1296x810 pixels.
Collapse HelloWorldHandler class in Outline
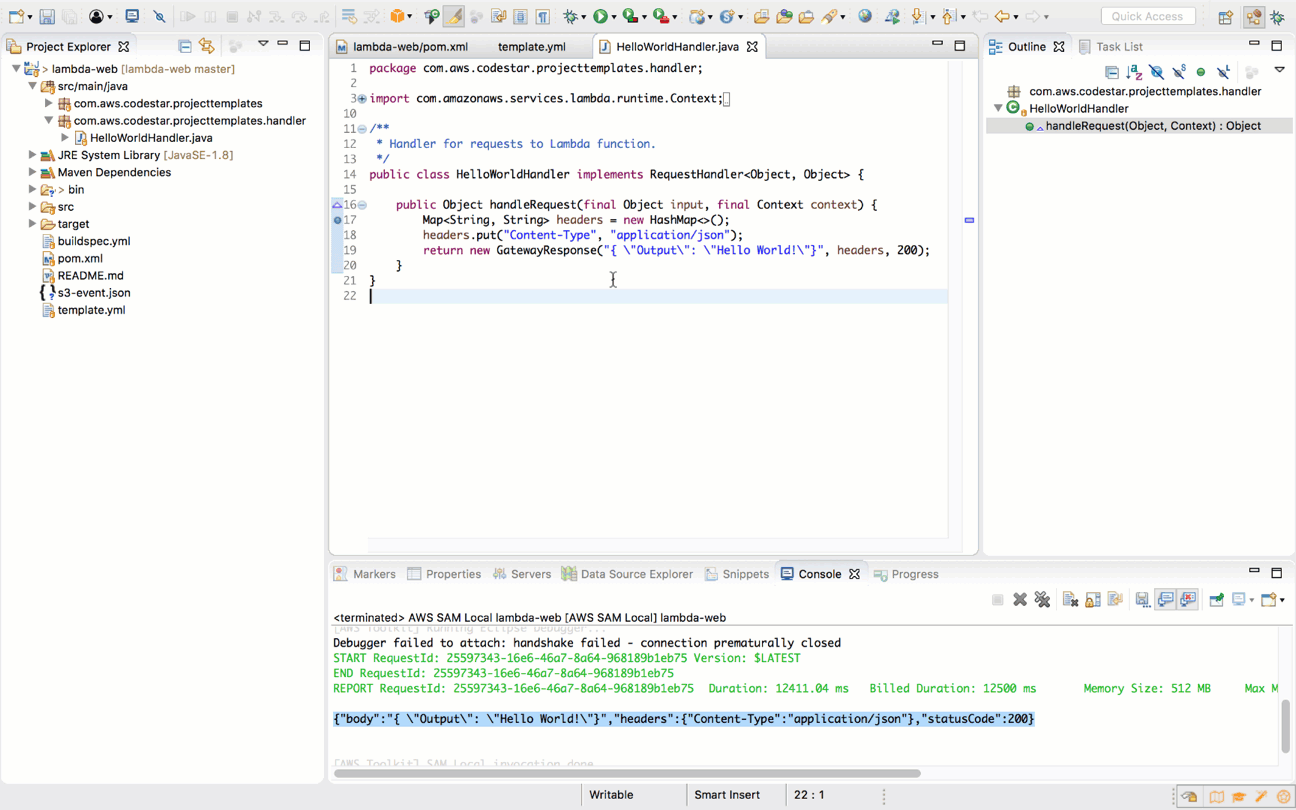click(998, 108)
